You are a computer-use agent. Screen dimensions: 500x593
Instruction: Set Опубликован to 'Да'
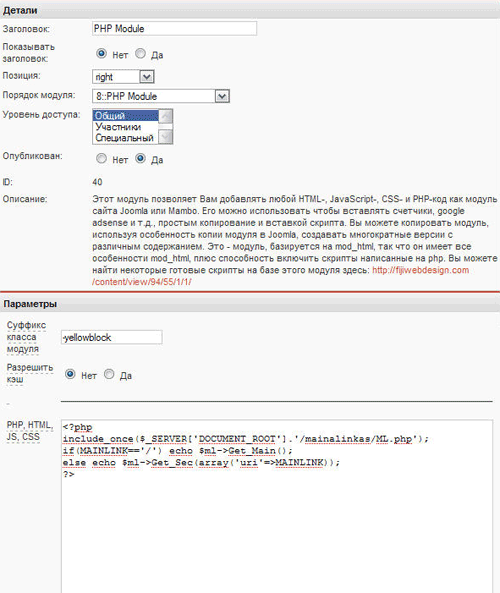coord(140,158)
